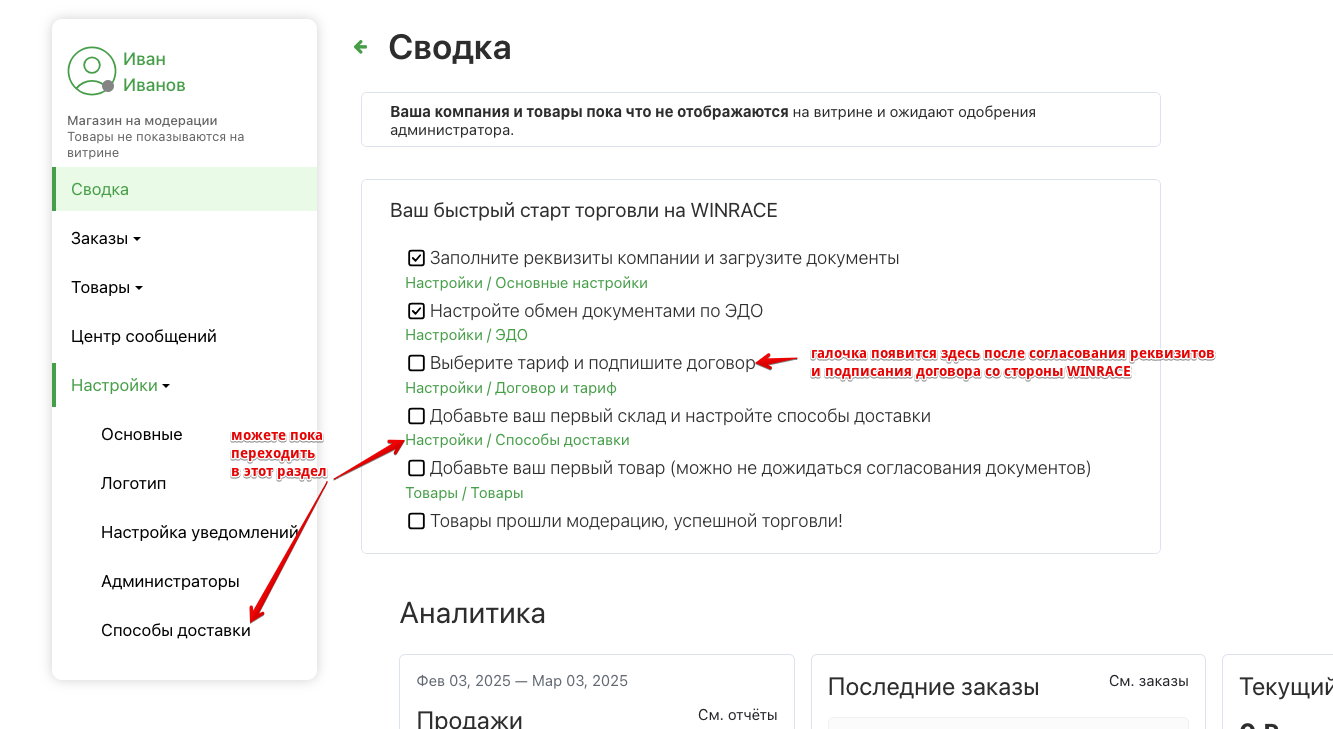Follow the Настройки / Основные настройки link
Viewport: 1333px width, 729px height.
click(526, 283)
